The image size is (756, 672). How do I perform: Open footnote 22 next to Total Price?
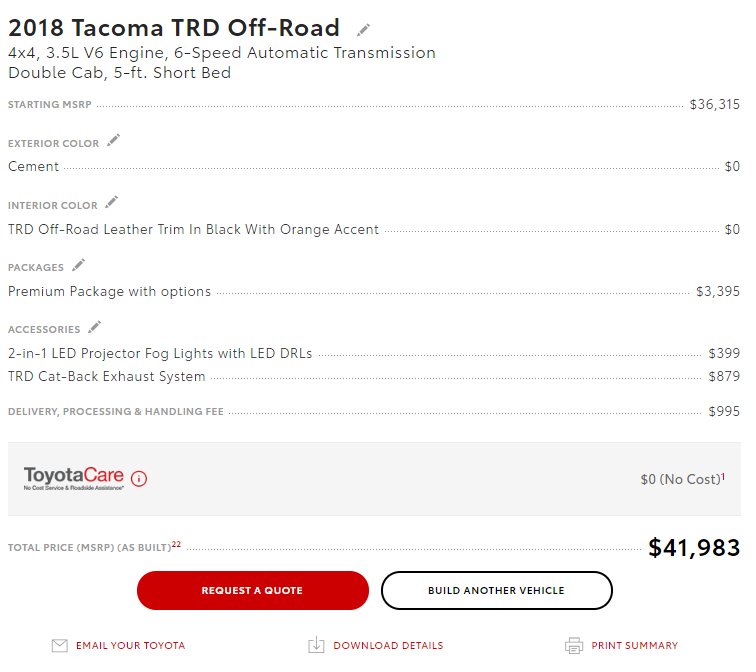click(176, 544)
